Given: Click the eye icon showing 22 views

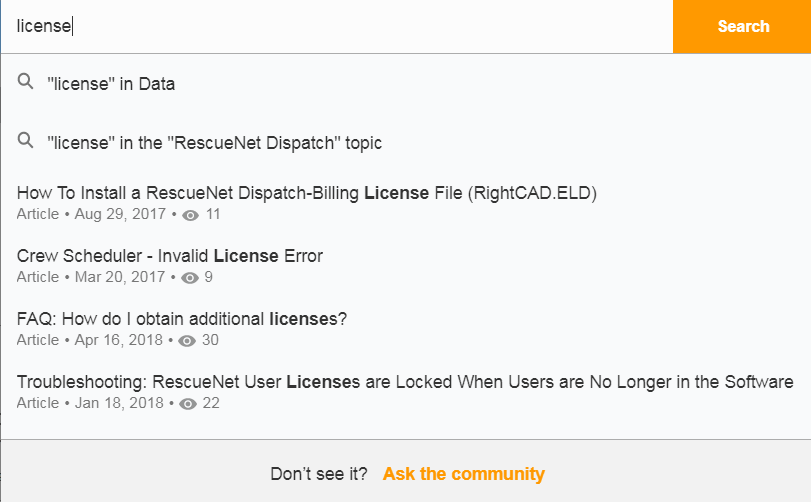Looking at the screenshot, I should tap(188, 404).
